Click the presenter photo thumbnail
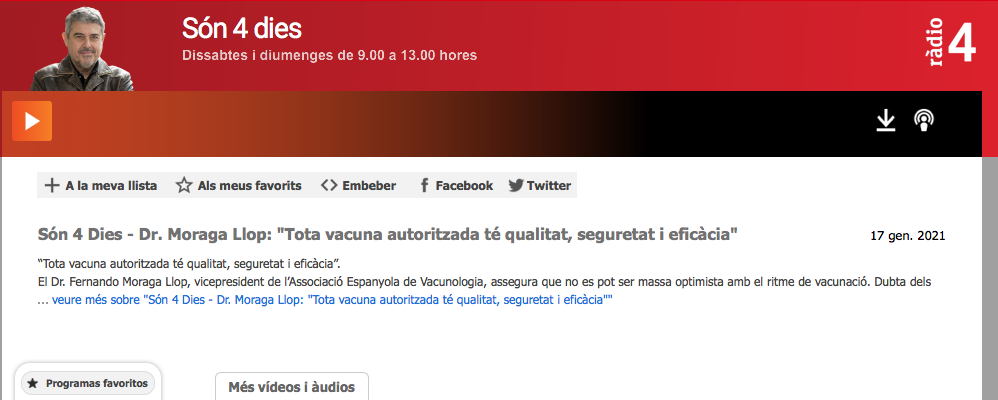 click(x=81, y=48)
